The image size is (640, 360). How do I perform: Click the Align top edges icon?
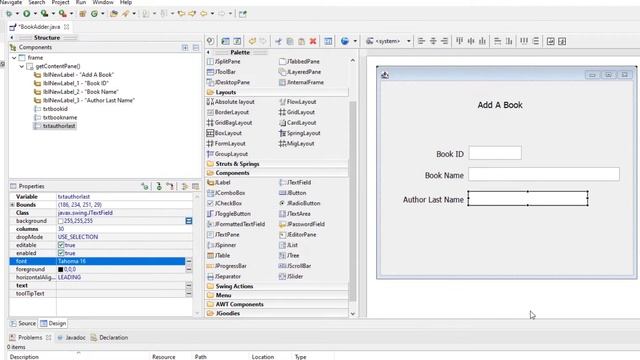460,41
